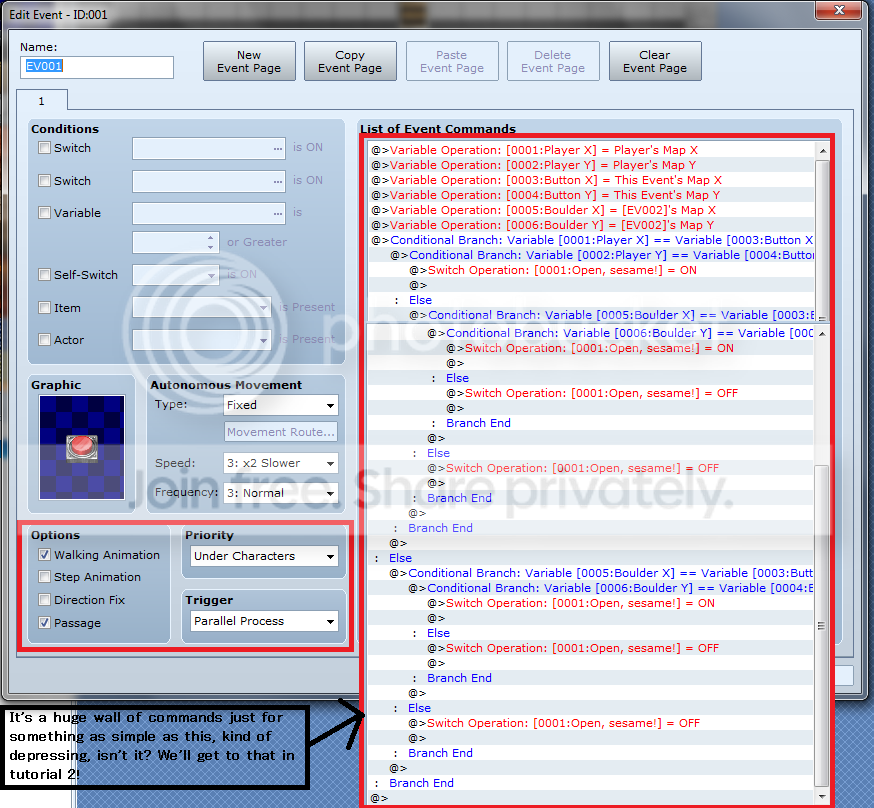Toggle the Direction Fix checkbox
Image resolution: width=874 pixels, height=808 pixels.
pyautogui.click(x=45, y=600)
